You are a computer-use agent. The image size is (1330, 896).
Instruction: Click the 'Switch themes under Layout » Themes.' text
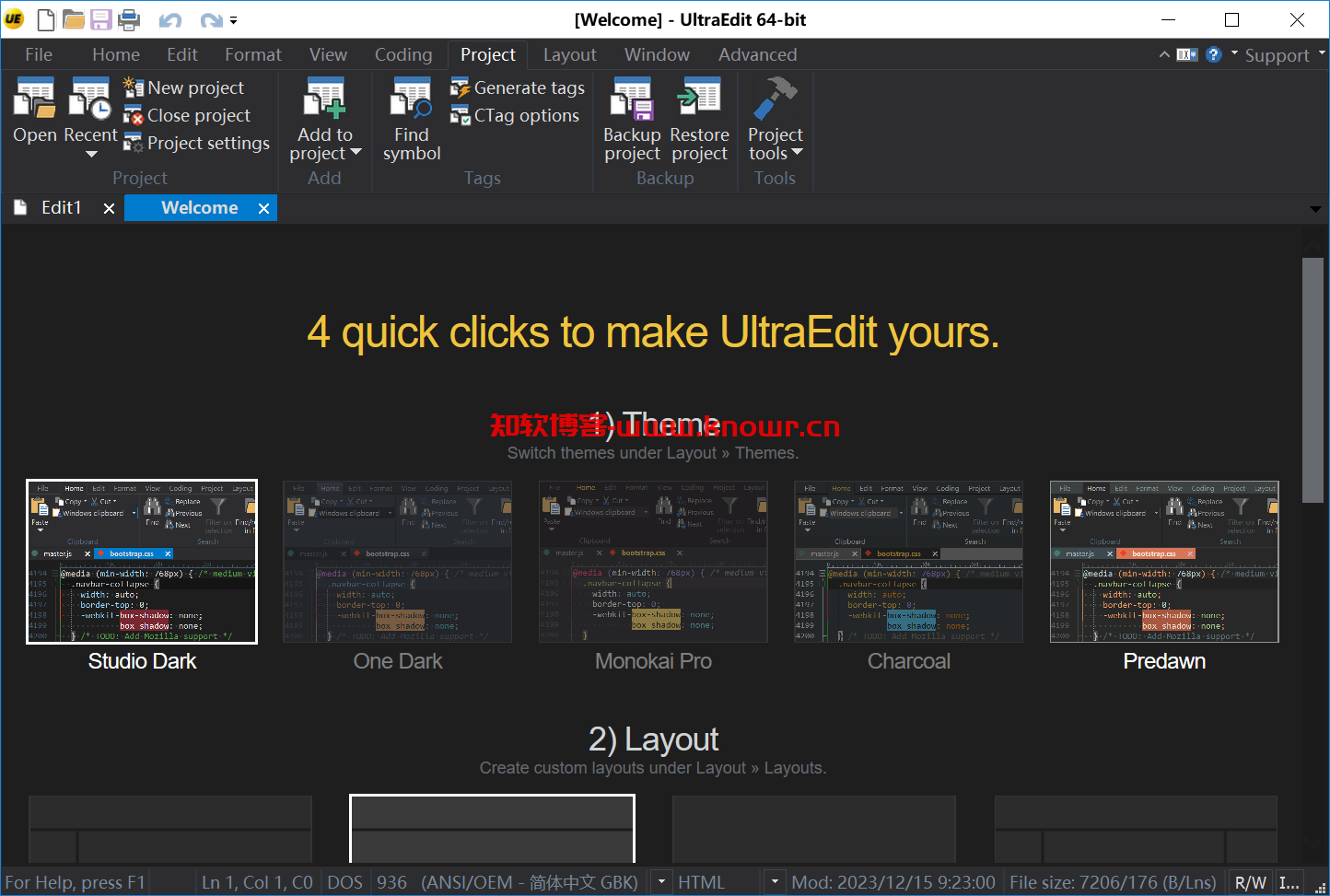pos(653,453)
